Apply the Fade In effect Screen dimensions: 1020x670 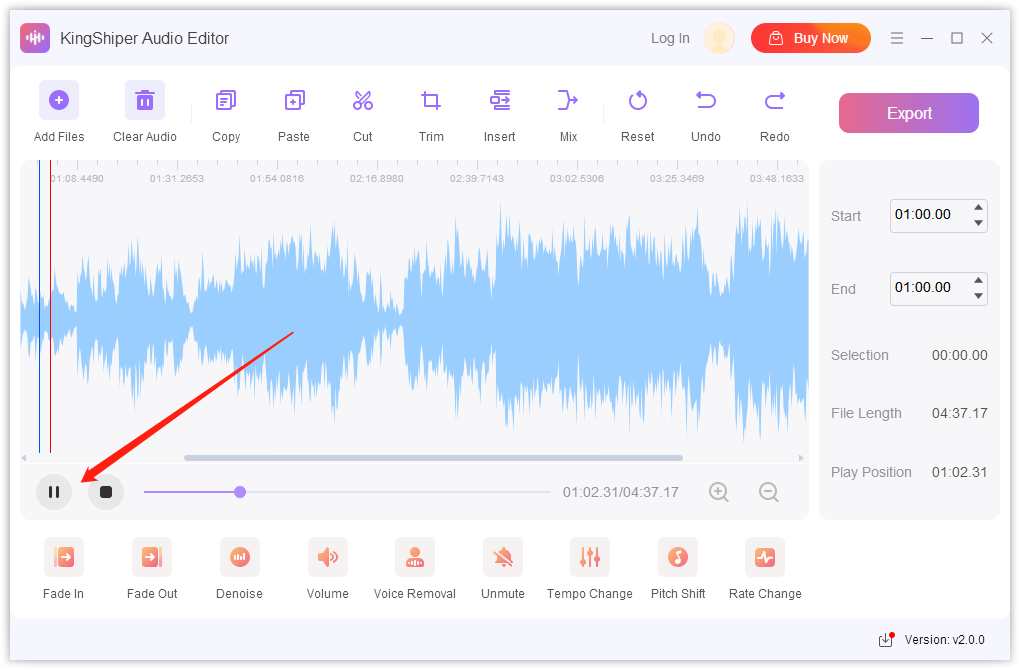(x=64, y=557)
